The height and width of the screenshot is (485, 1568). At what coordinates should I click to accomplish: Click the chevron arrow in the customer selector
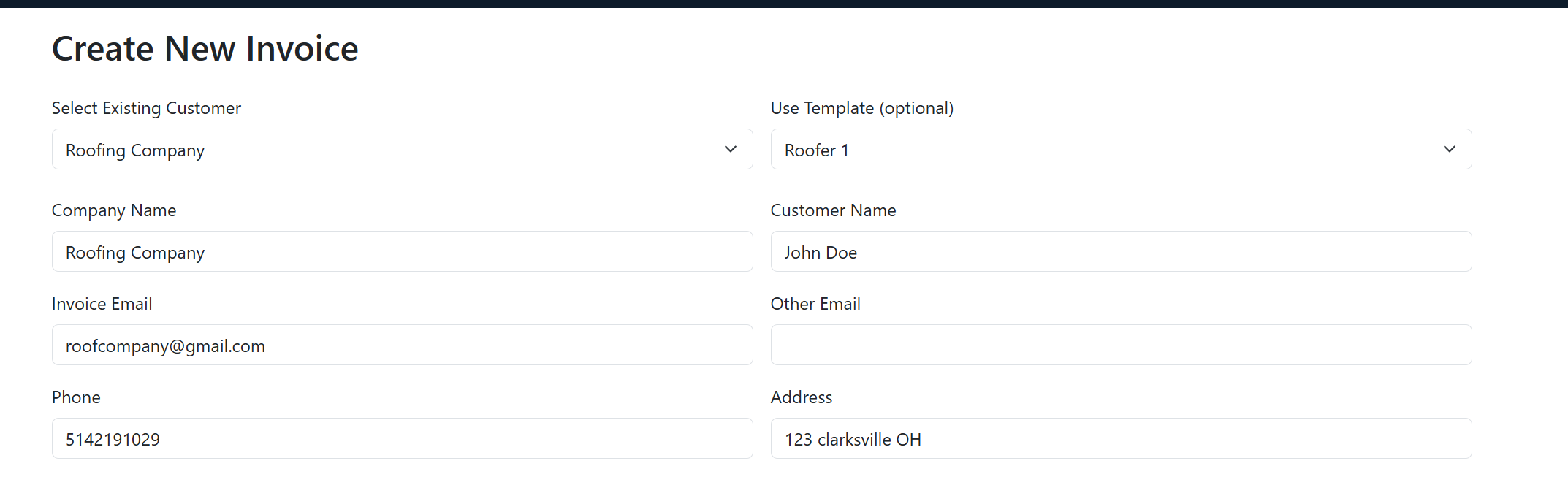tap(731, 150)
